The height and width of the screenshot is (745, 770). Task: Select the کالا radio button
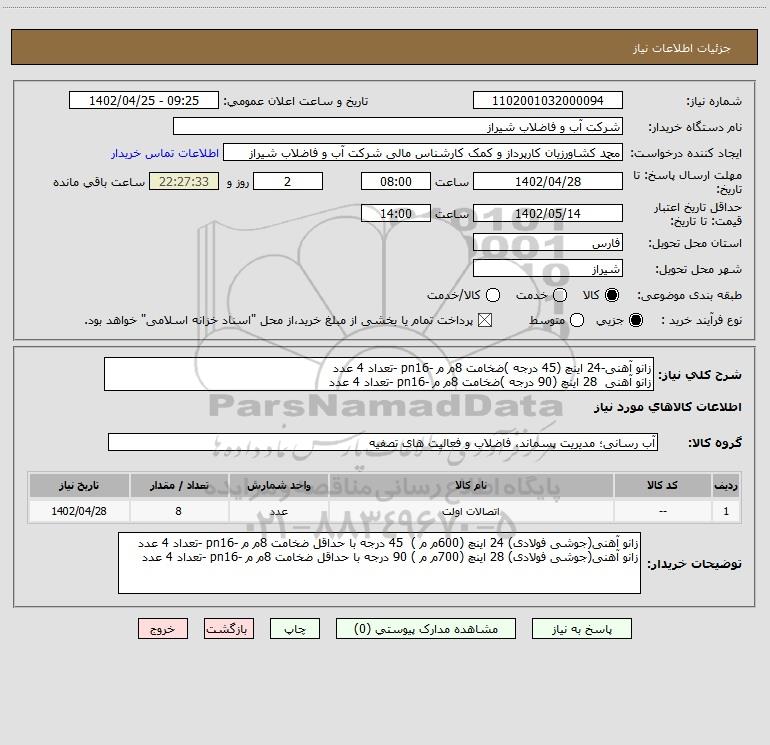[x=612, y=295]
